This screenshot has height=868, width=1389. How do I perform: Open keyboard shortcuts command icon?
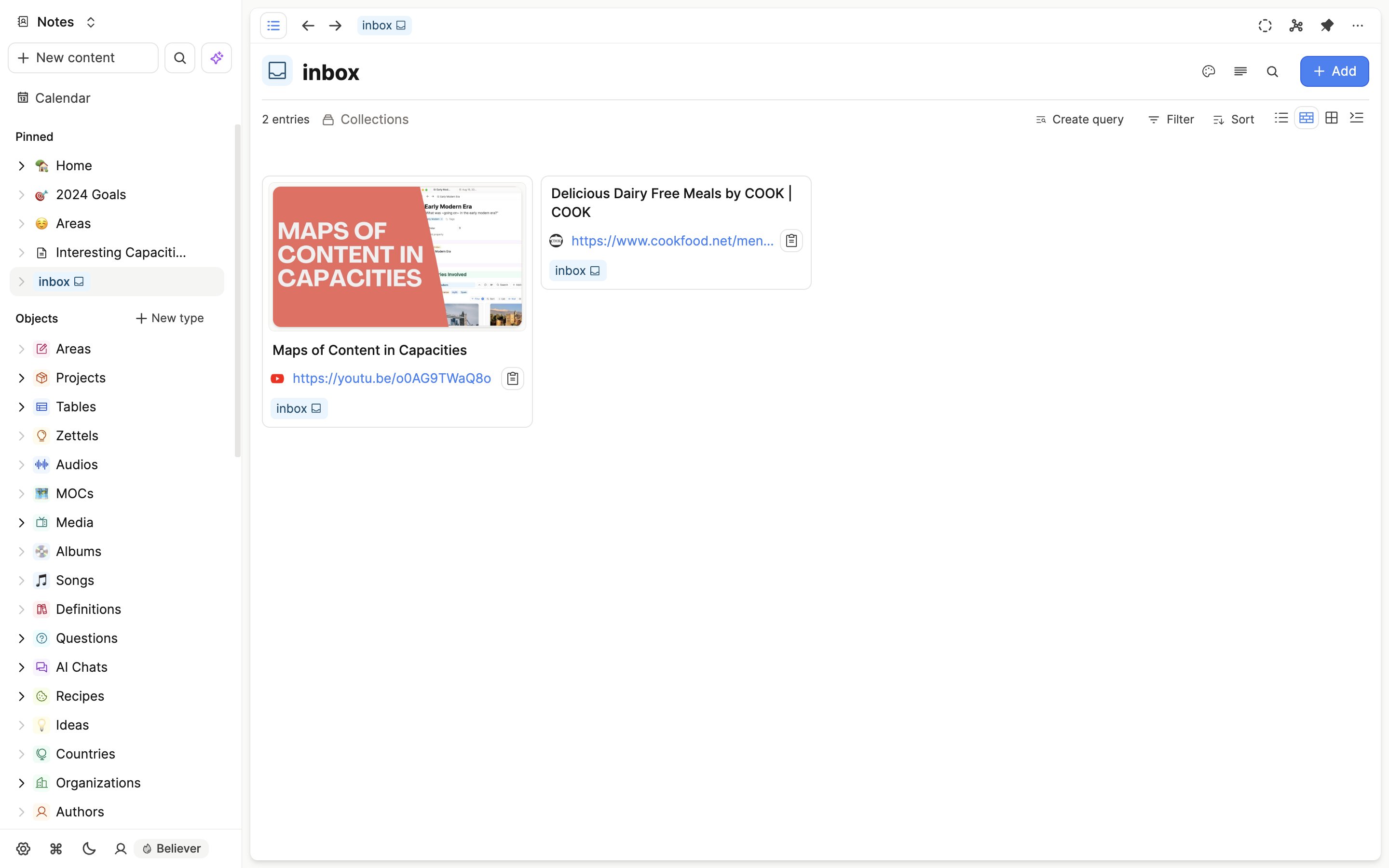click(x=55, y=849)
